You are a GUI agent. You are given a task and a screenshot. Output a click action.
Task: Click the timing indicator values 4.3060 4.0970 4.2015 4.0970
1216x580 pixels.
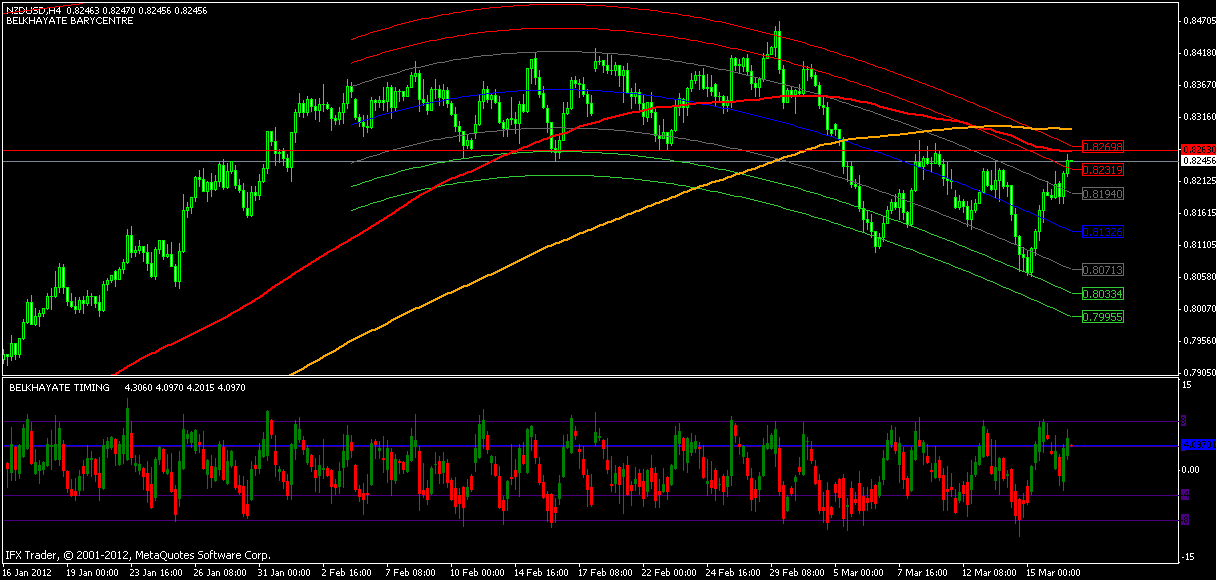[x=185, y=387]
